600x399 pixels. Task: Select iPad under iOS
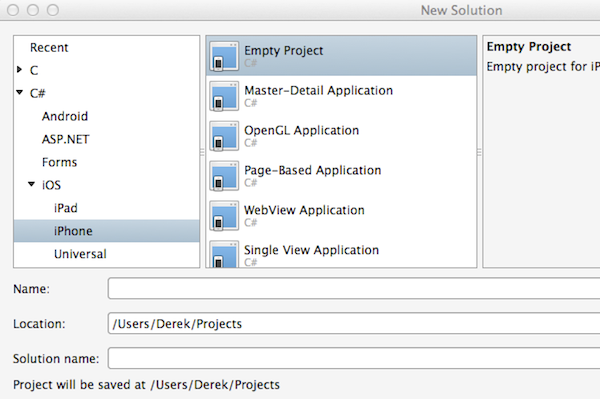click(66, 208)
